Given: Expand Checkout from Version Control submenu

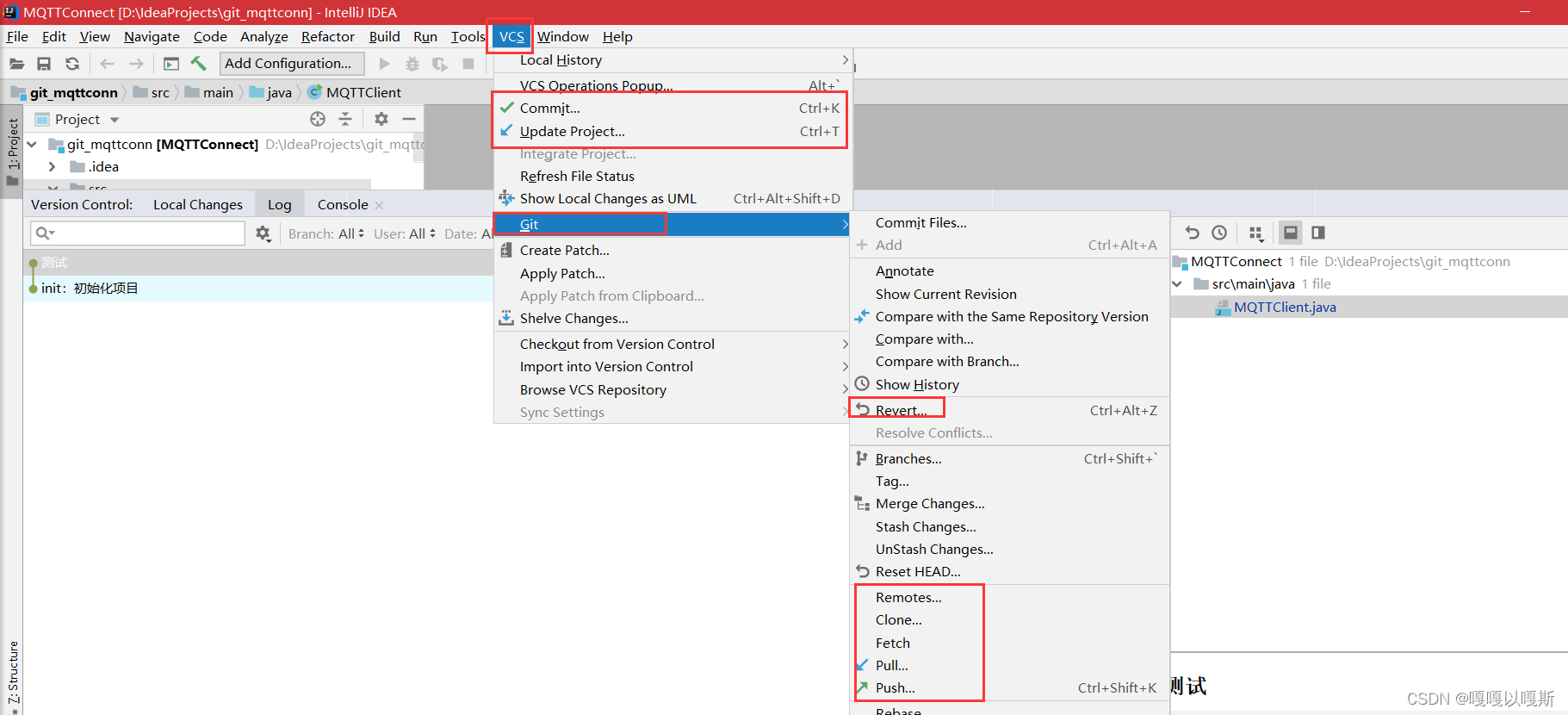Looking at the screenshot, I should pos(672,344).
